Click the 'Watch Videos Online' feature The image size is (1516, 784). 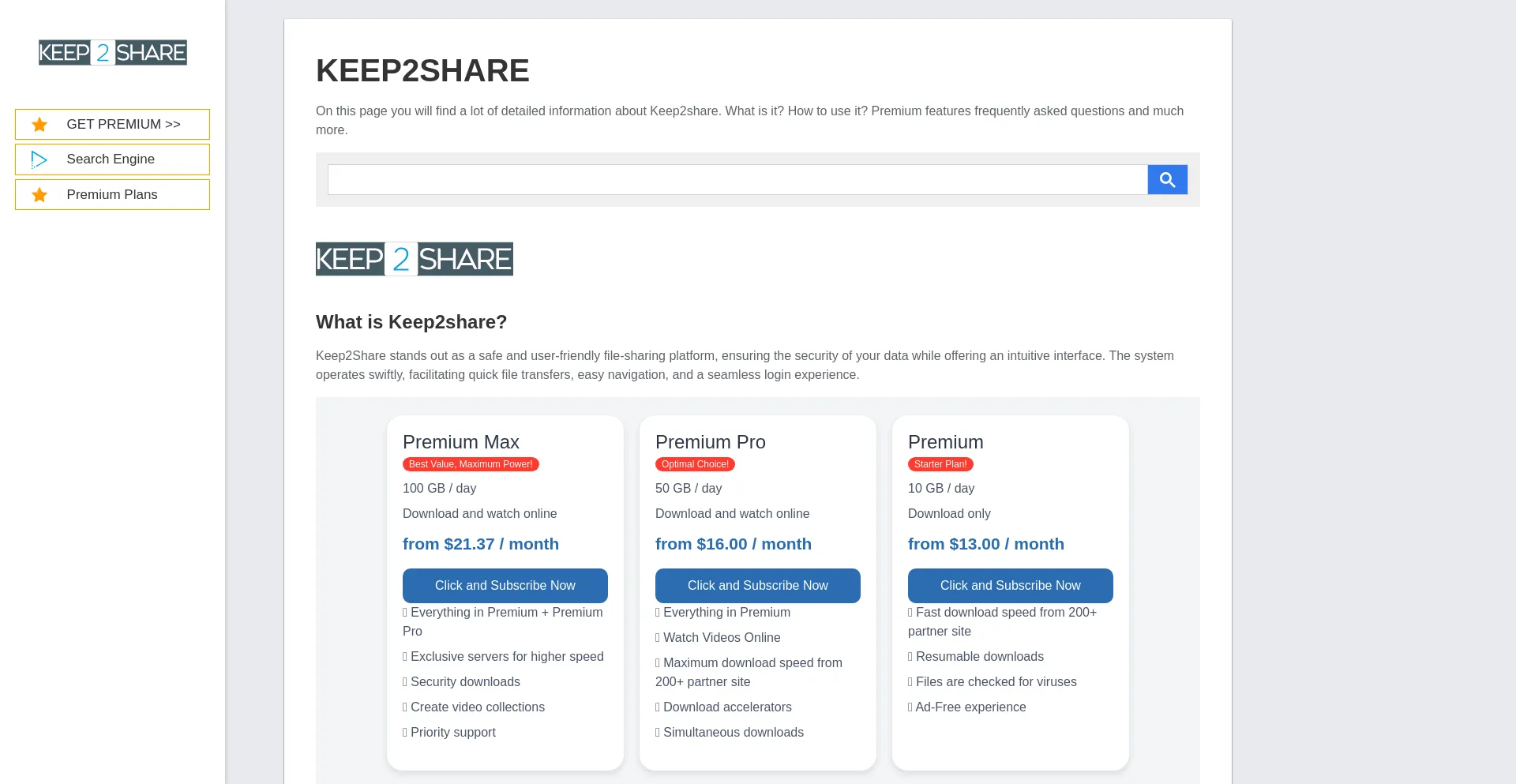pyautogui.click(x=718, y=638)
